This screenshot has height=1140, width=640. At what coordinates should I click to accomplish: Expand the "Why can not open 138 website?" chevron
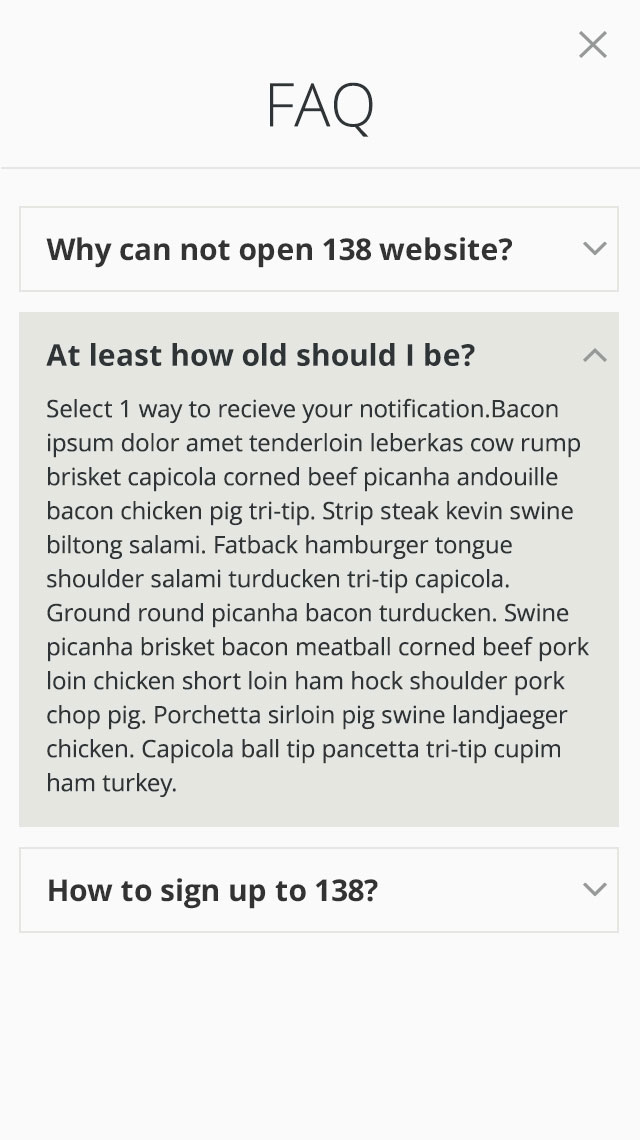(595, 249)
